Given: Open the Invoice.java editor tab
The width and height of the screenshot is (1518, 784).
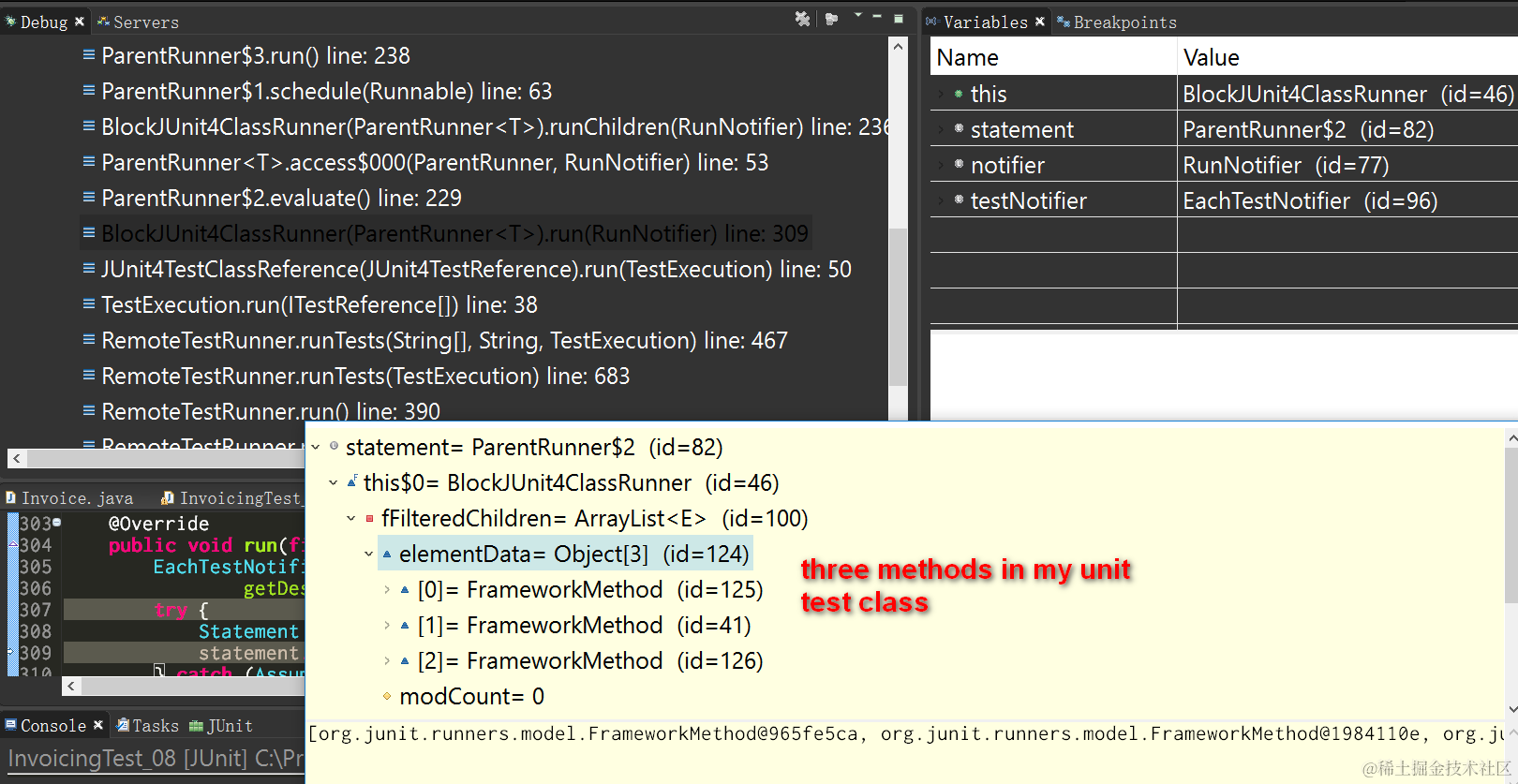Looking at the screenshot, I should point(69,498).
